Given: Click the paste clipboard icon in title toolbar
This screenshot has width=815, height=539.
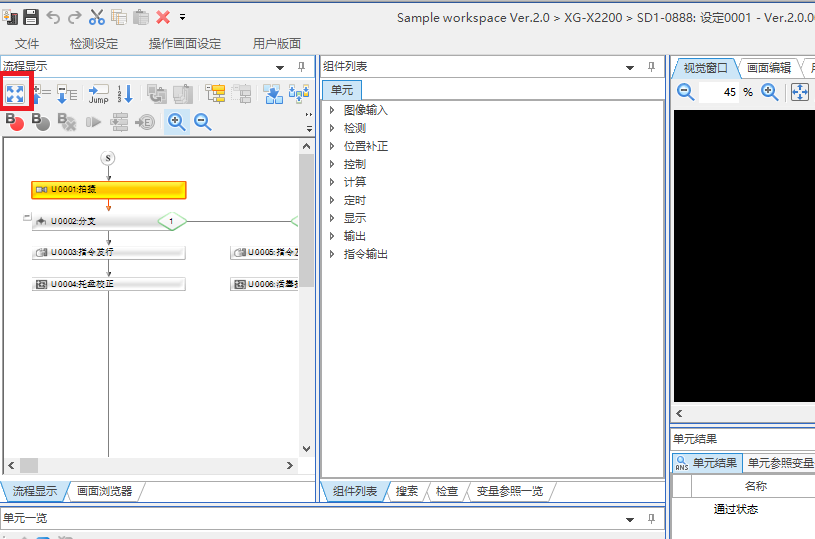Looking at the screenshot, I should coord(141,17).
